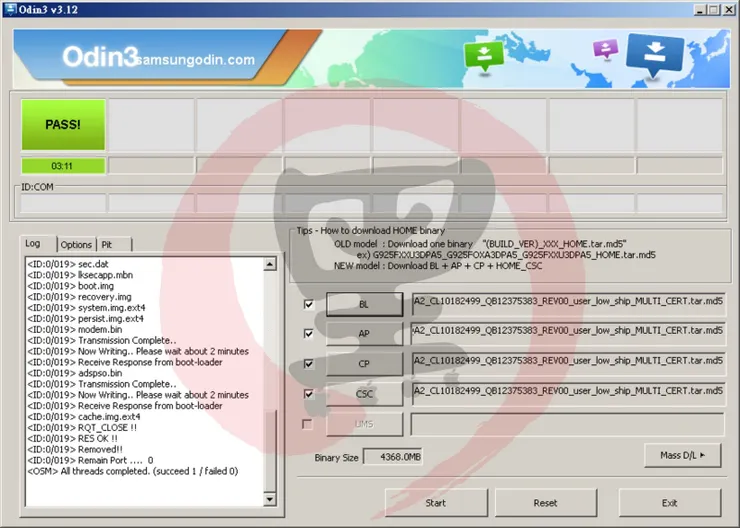Image resolution: width=740 pixels, height=528 pixels.
Task: Uncheck the CP checkbox
Action: pos(308,364)
